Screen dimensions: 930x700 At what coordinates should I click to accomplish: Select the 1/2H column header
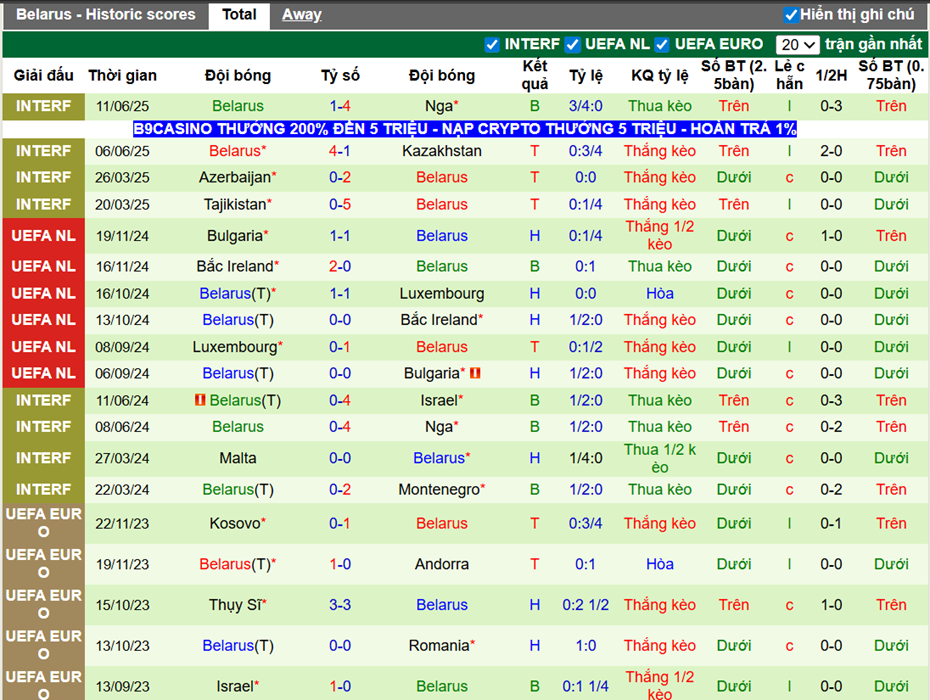click(x=831, y=75)
